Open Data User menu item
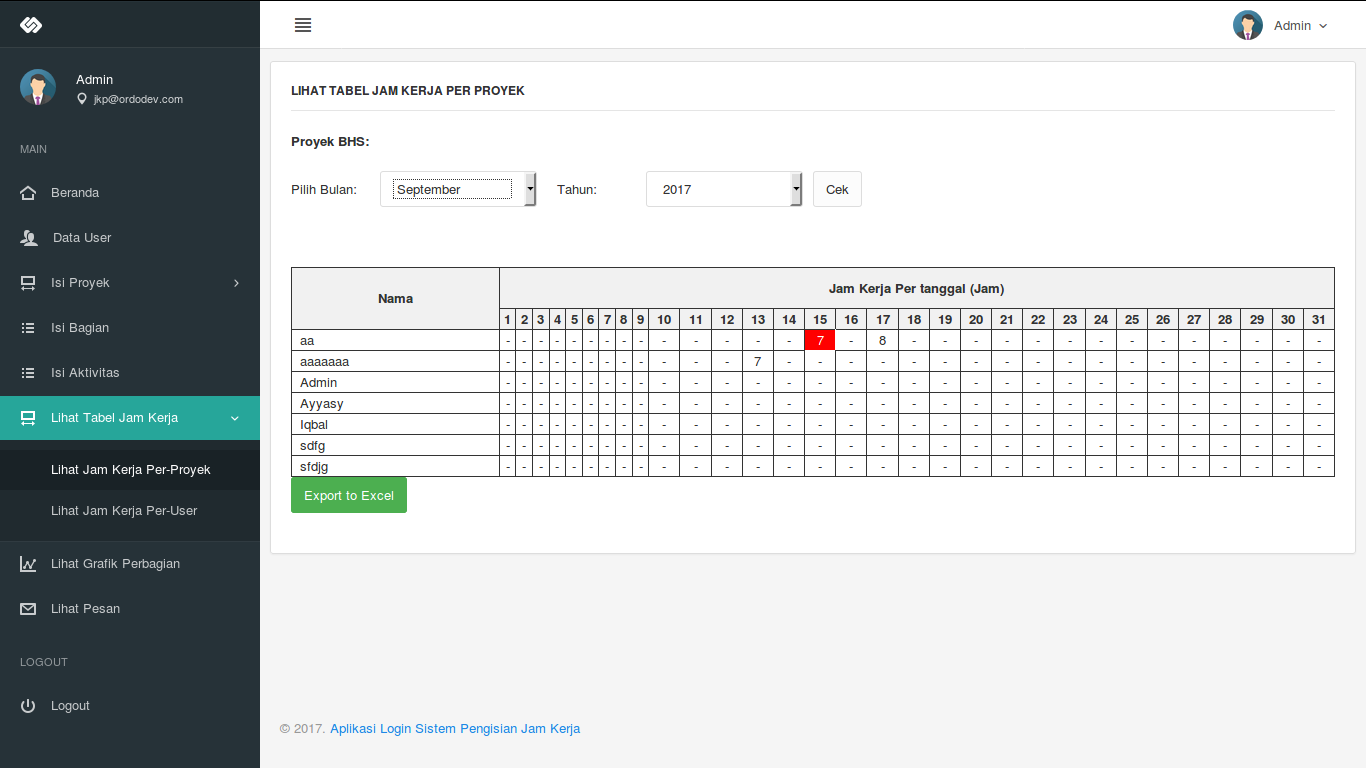 click(x=130, y=238)
